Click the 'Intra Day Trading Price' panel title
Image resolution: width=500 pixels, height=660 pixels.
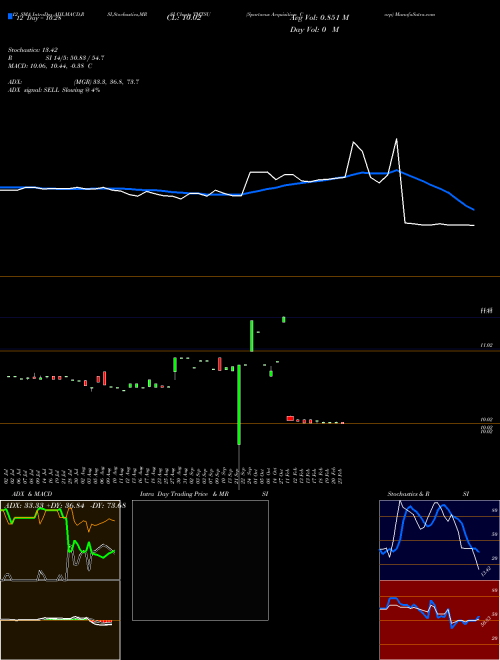(174, 494)
